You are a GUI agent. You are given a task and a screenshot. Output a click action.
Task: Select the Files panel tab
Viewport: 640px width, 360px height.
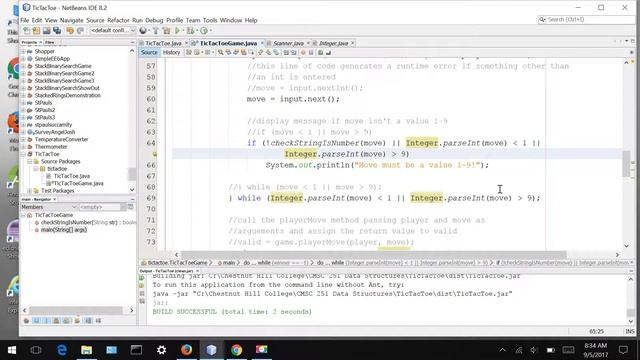pyautogui.click(x=50, y=42)
